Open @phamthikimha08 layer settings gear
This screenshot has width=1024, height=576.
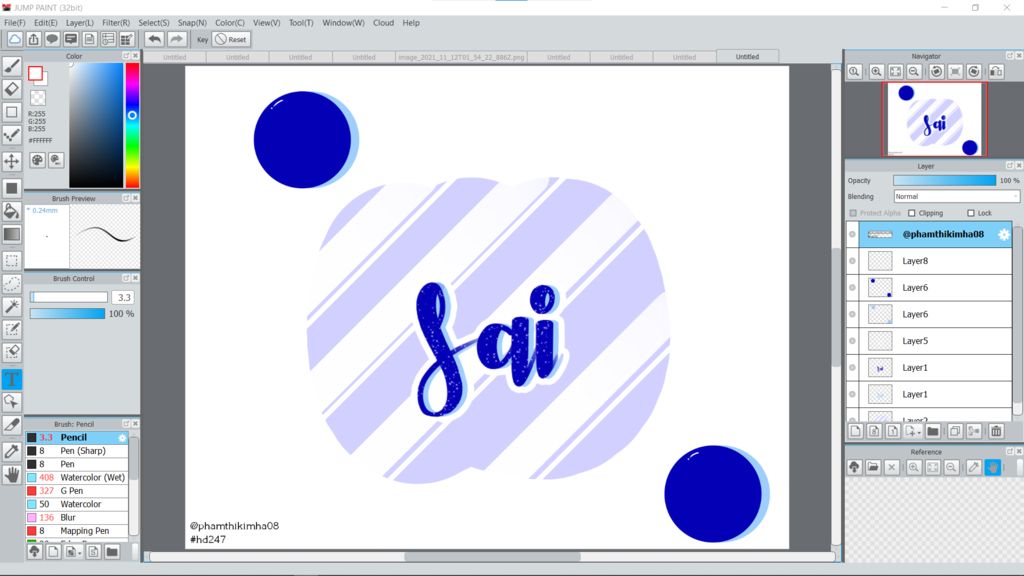1004,234
